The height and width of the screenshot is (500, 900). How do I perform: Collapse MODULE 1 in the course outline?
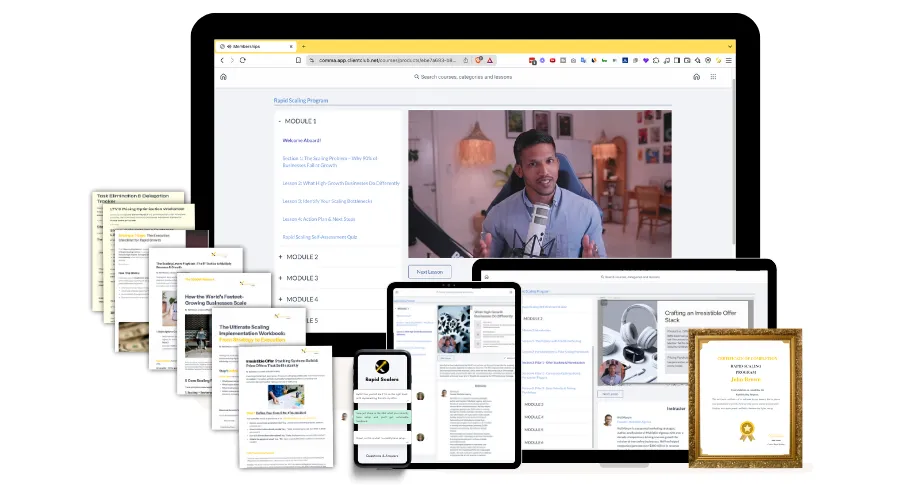click(297, 121)
